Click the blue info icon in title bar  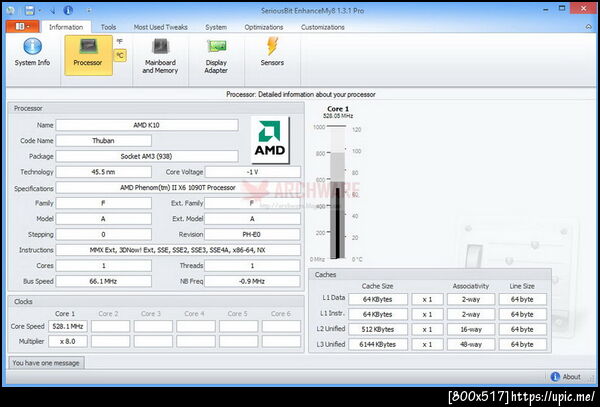click(x=68, y=10)
